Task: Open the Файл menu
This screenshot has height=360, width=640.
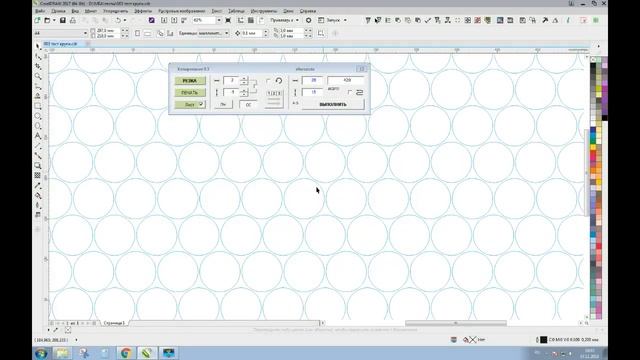Action: [40, 11]
